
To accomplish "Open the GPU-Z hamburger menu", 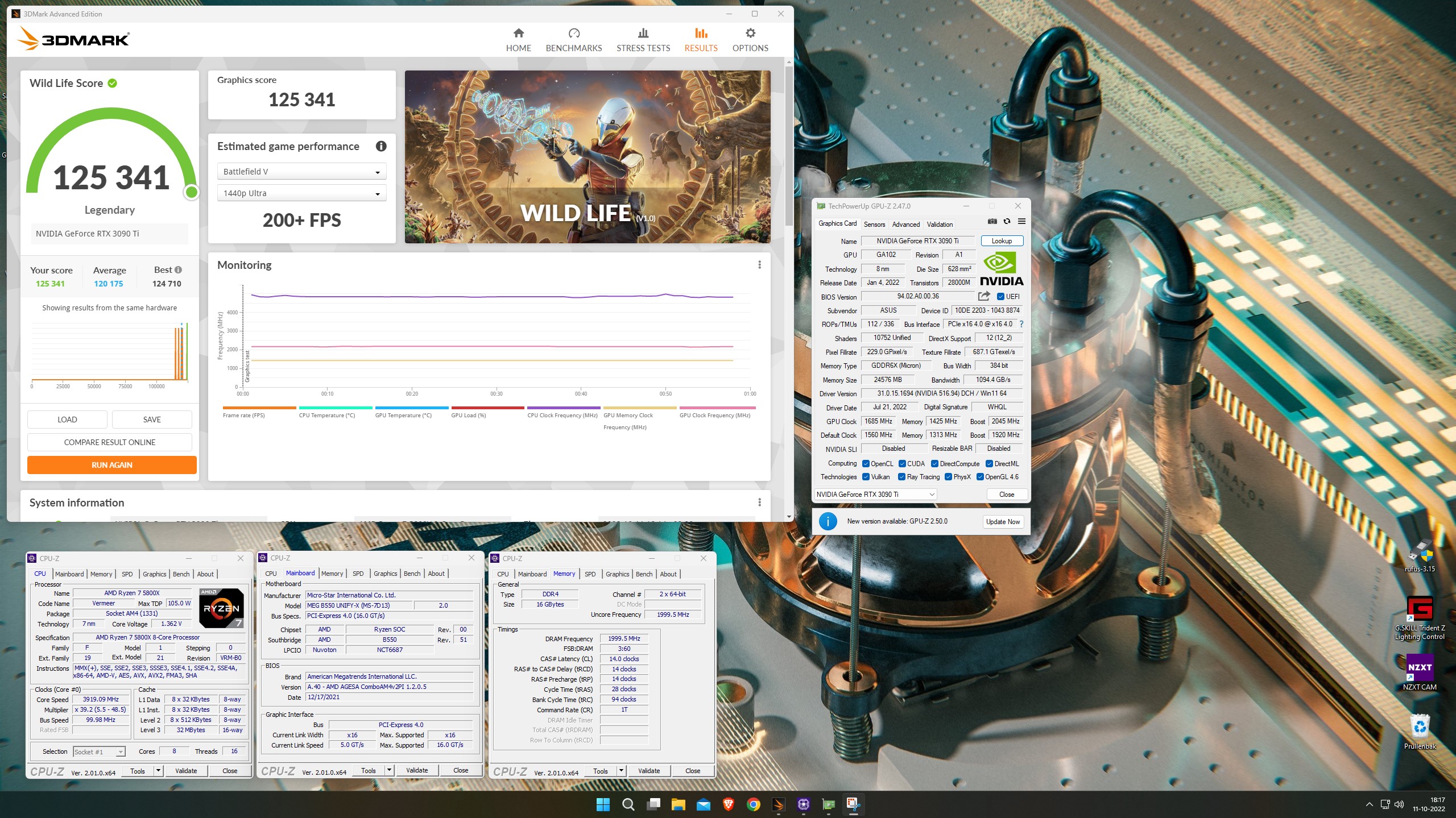I will click(x=1021, y=222).
